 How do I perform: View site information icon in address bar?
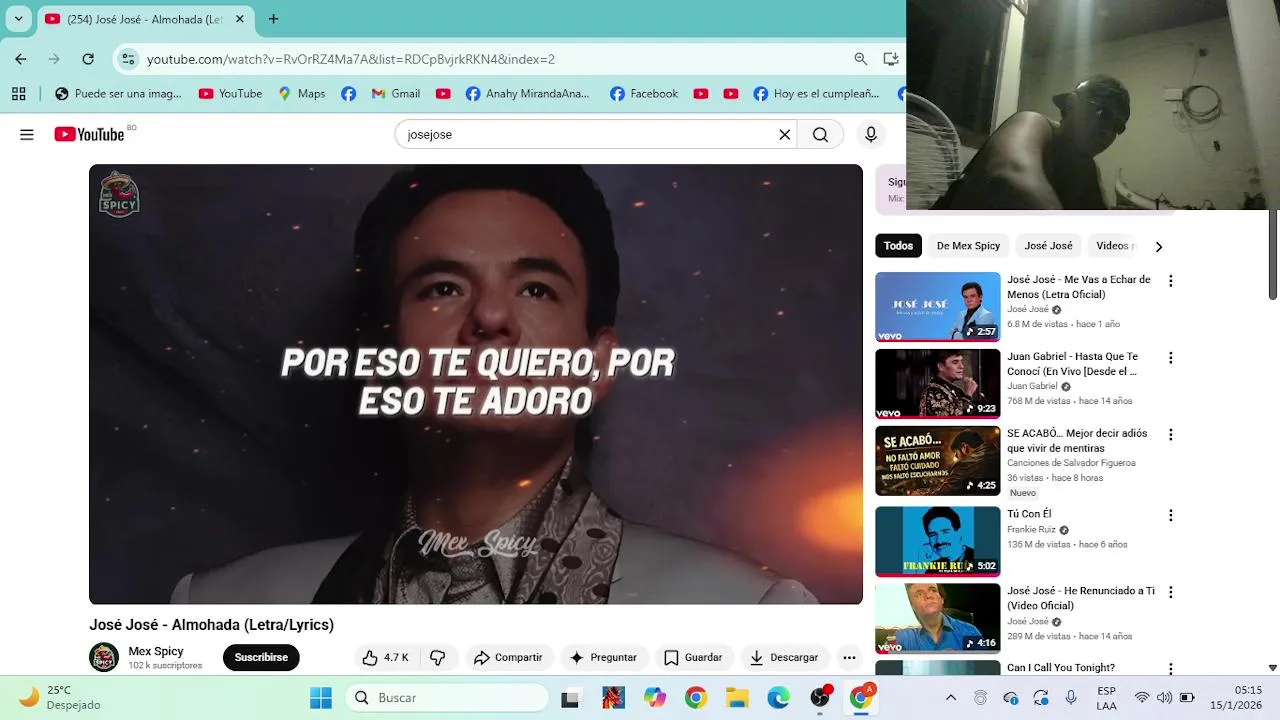(128, 59)
